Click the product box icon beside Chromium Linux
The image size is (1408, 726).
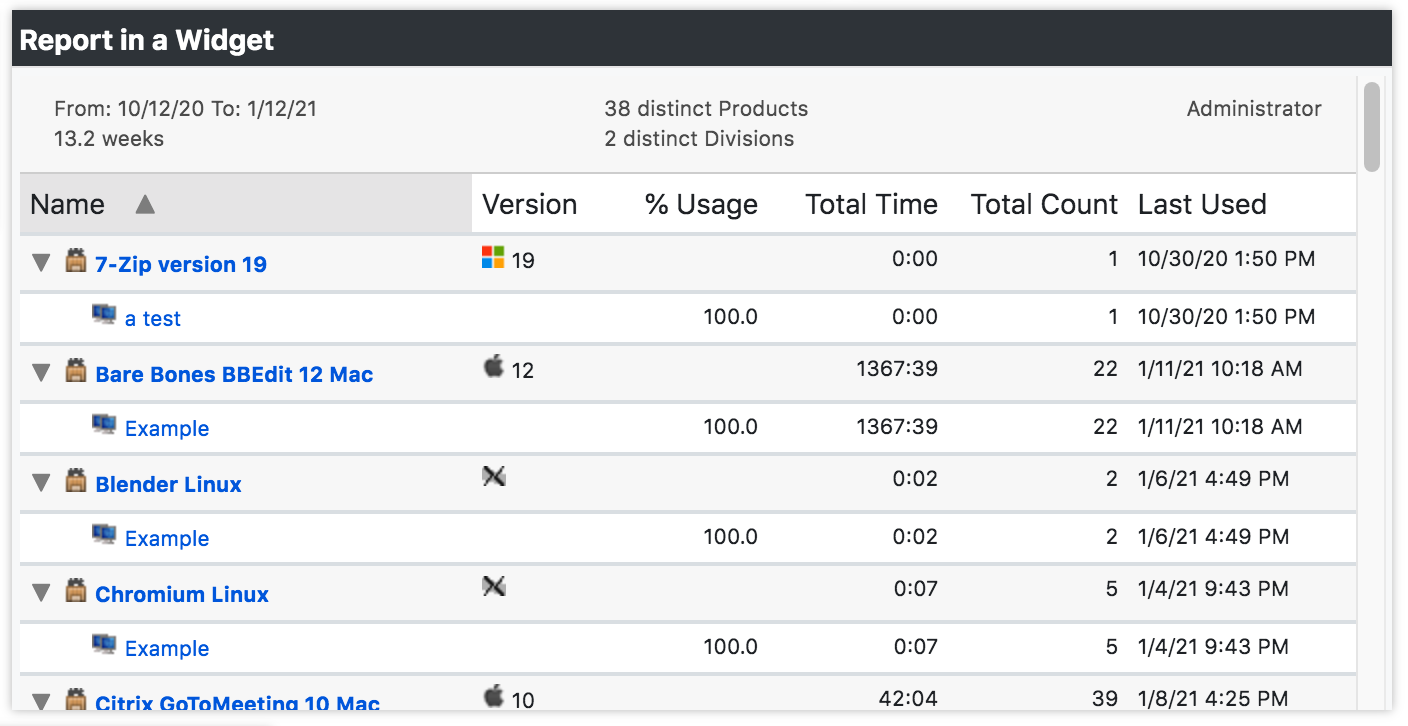(75, 592)
